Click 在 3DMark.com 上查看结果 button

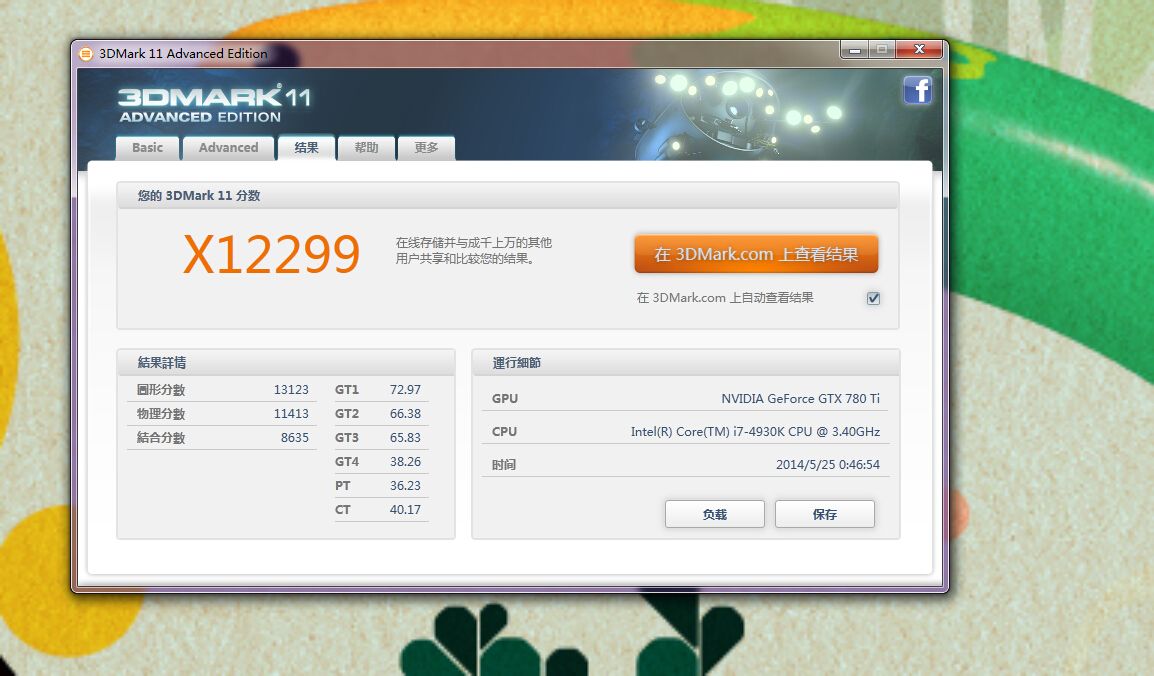(x=756, y=254)
